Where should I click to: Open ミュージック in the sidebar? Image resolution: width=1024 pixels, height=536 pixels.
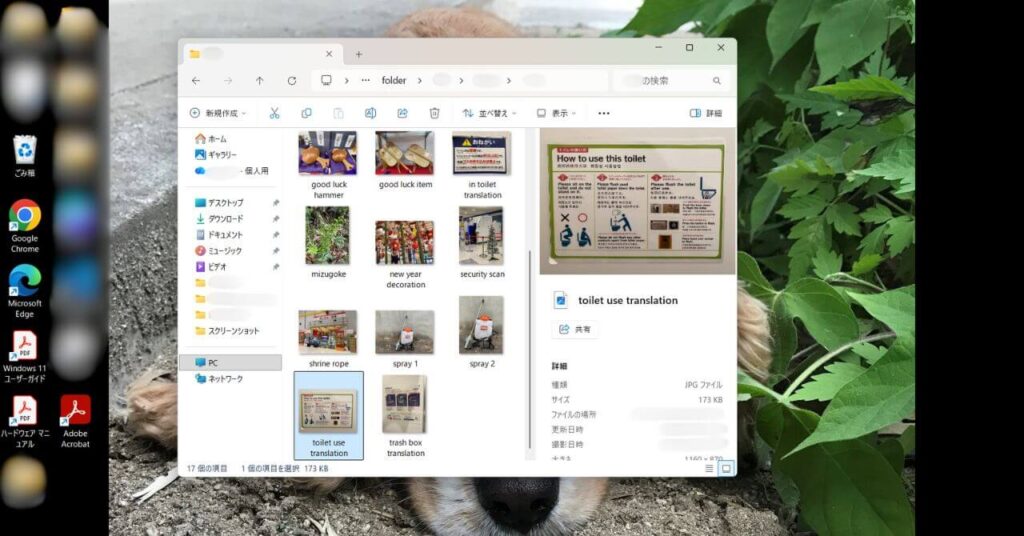coord(219,251)
